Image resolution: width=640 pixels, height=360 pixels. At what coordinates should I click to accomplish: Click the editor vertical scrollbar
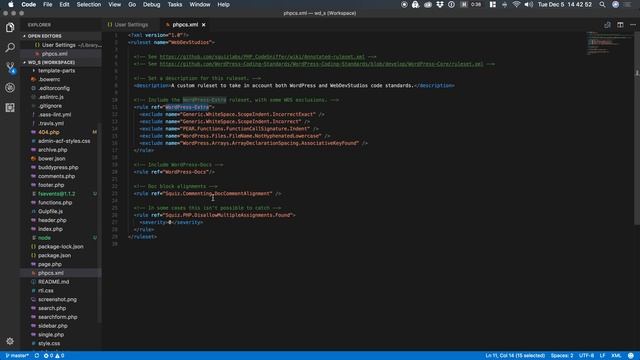(637, 128)
